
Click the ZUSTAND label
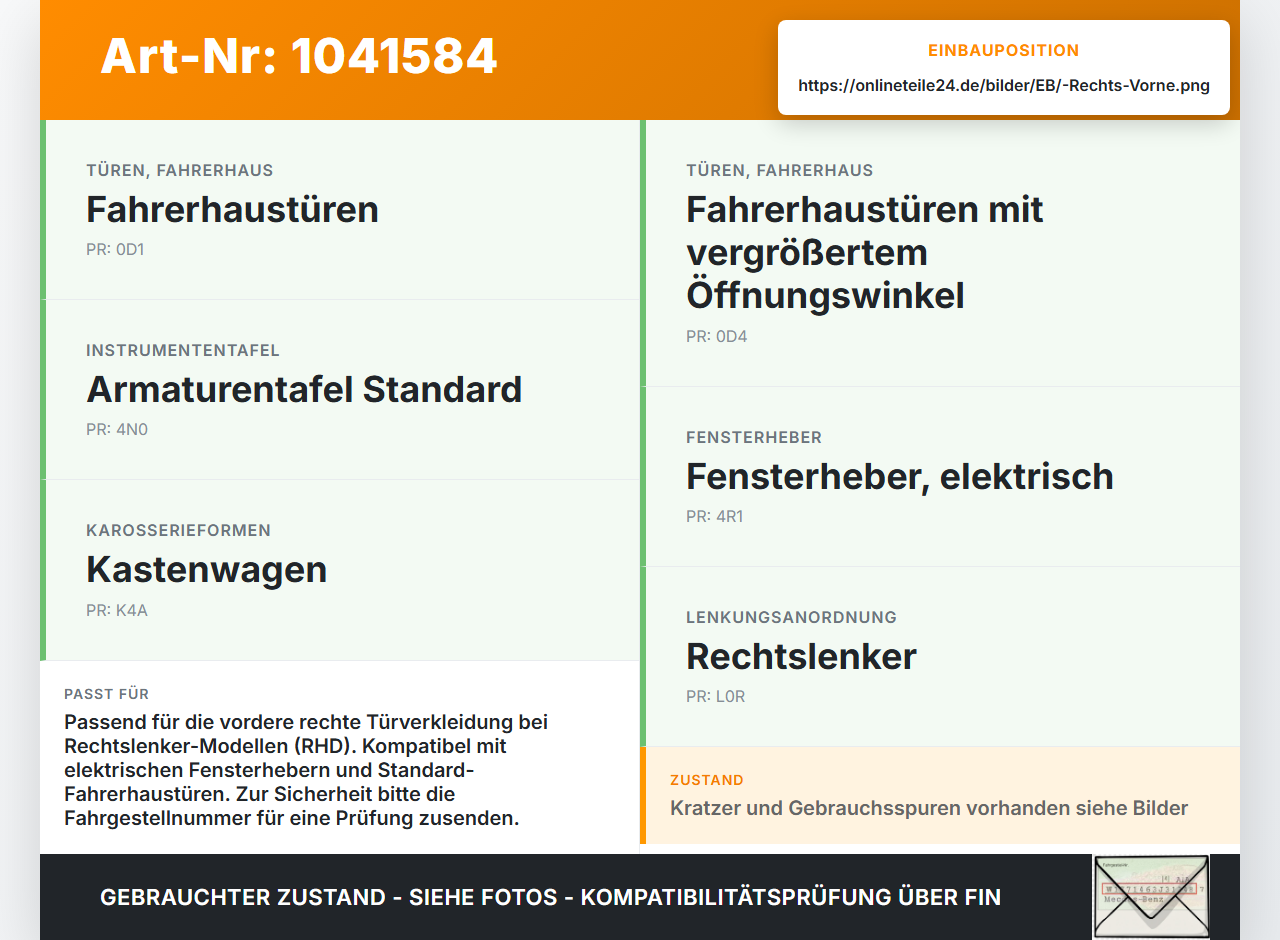click(707, 780)
